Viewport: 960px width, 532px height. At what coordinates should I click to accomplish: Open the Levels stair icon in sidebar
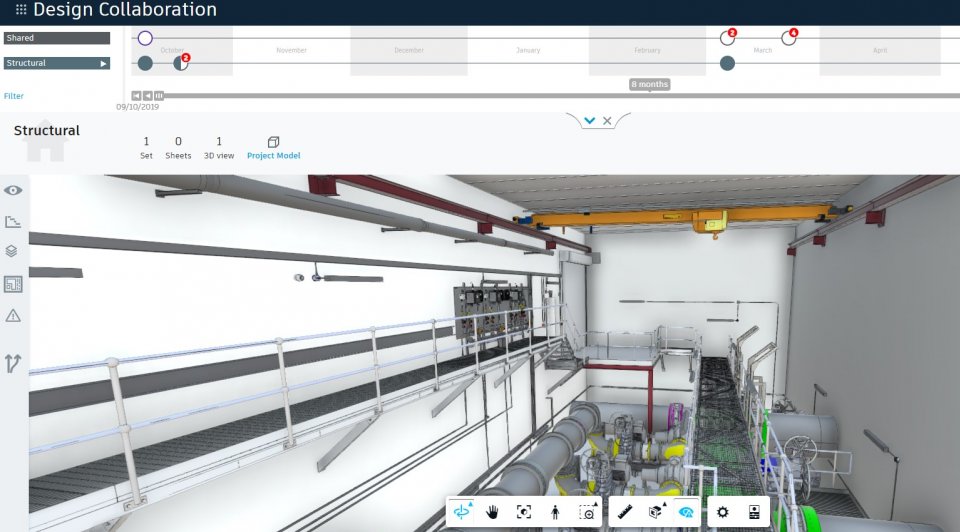tap(13, 222)
